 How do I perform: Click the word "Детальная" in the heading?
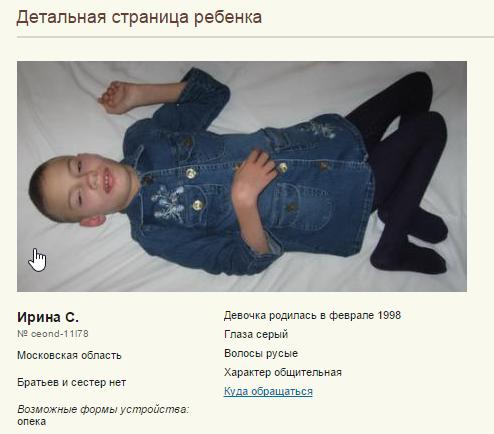pos(61,17)
